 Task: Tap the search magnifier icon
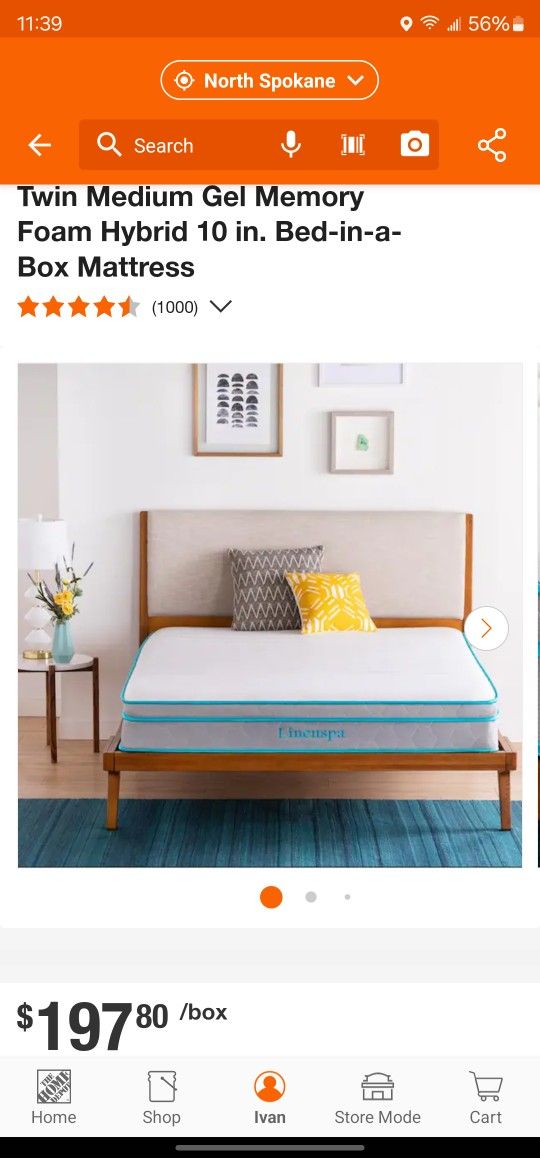coord(109,145)
